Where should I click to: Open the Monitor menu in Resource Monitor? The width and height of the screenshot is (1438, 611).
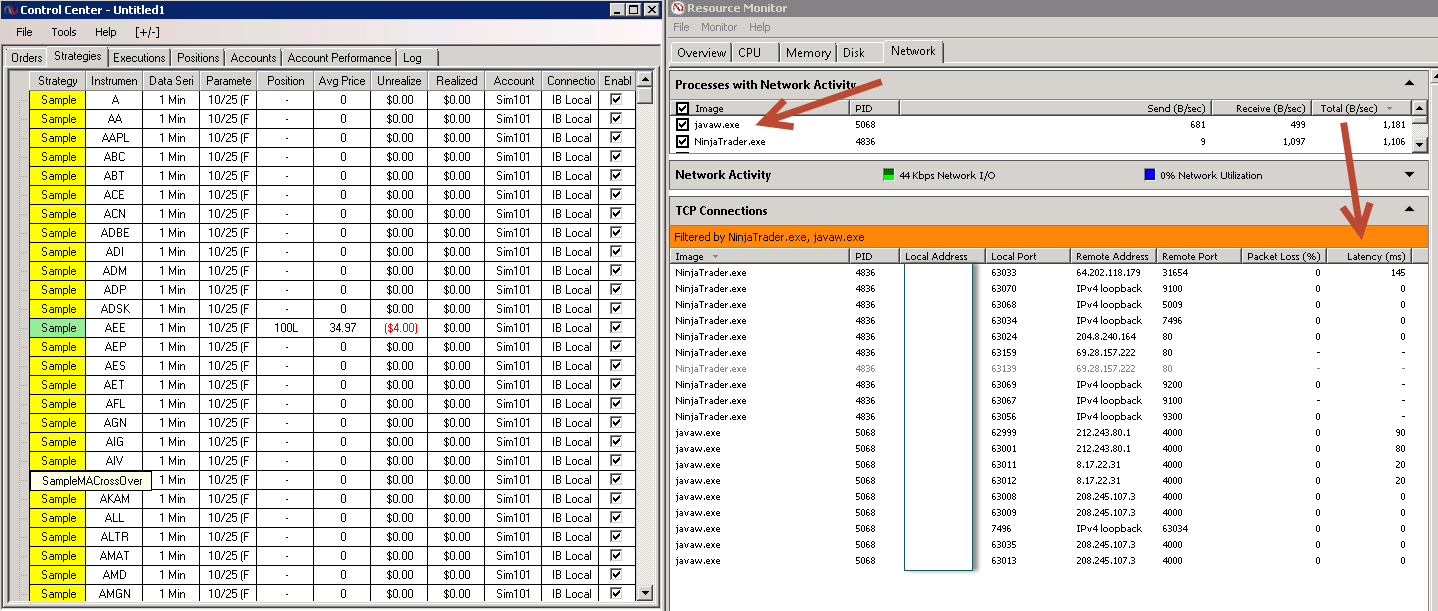pos(719,27)
